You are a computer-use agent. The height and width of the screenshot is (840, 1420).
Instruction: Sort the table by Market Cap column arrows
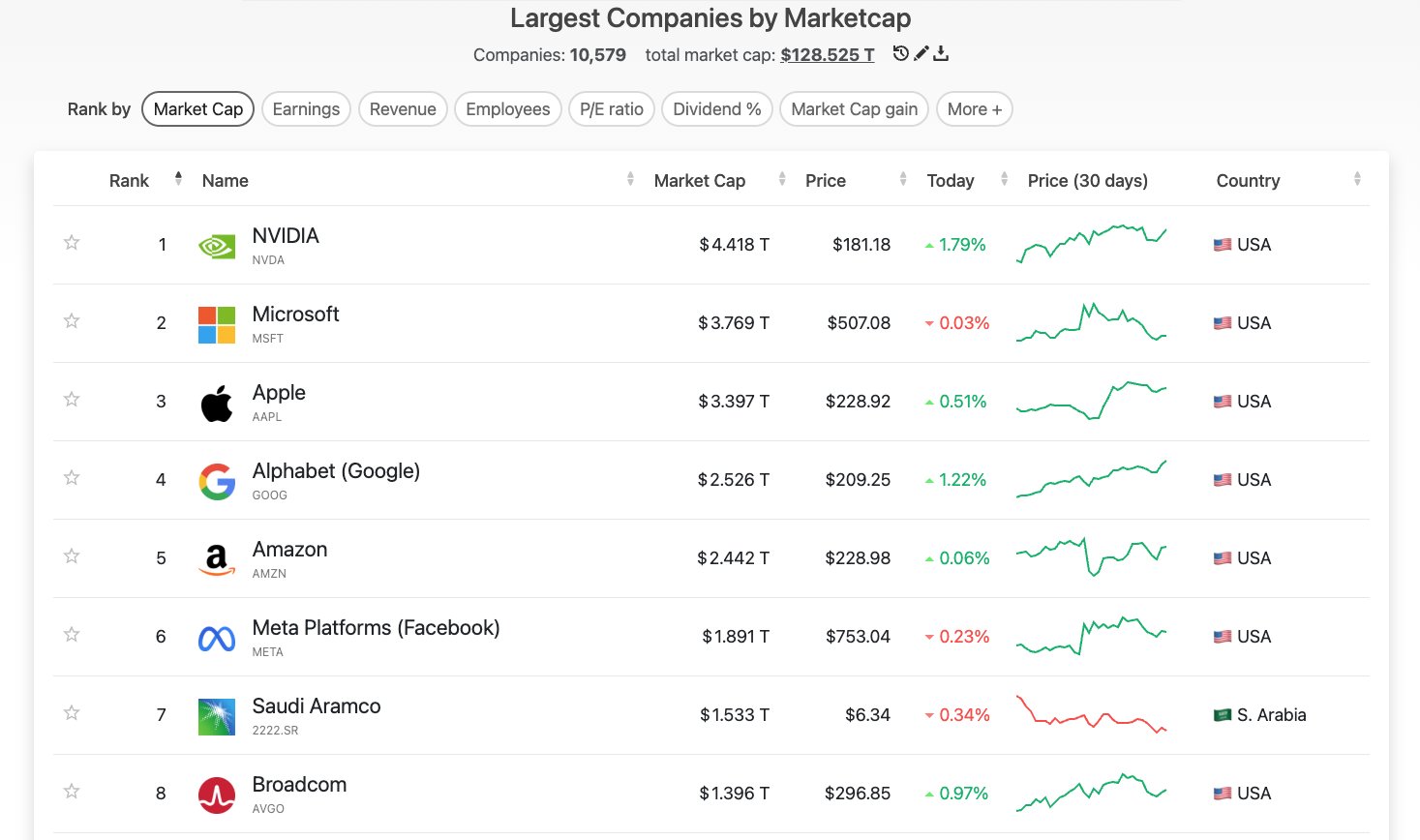782,180
